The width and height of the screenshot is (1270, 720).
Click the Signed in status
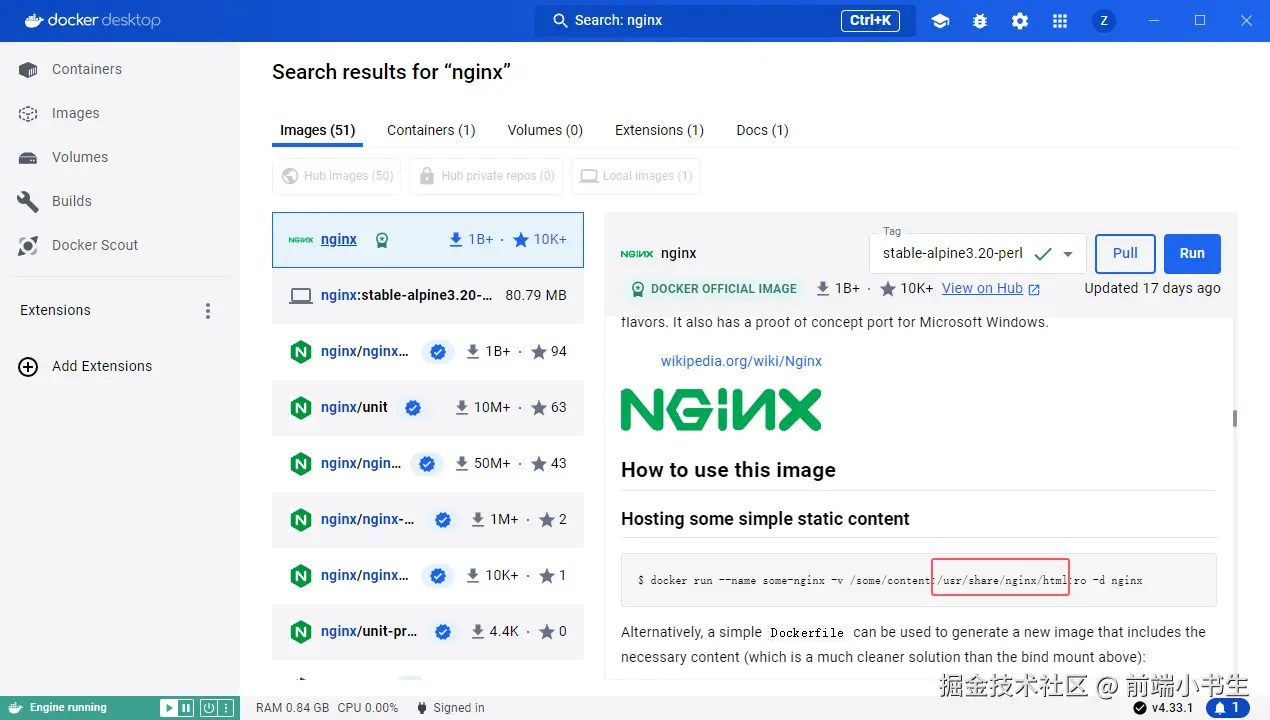(450, 708)
